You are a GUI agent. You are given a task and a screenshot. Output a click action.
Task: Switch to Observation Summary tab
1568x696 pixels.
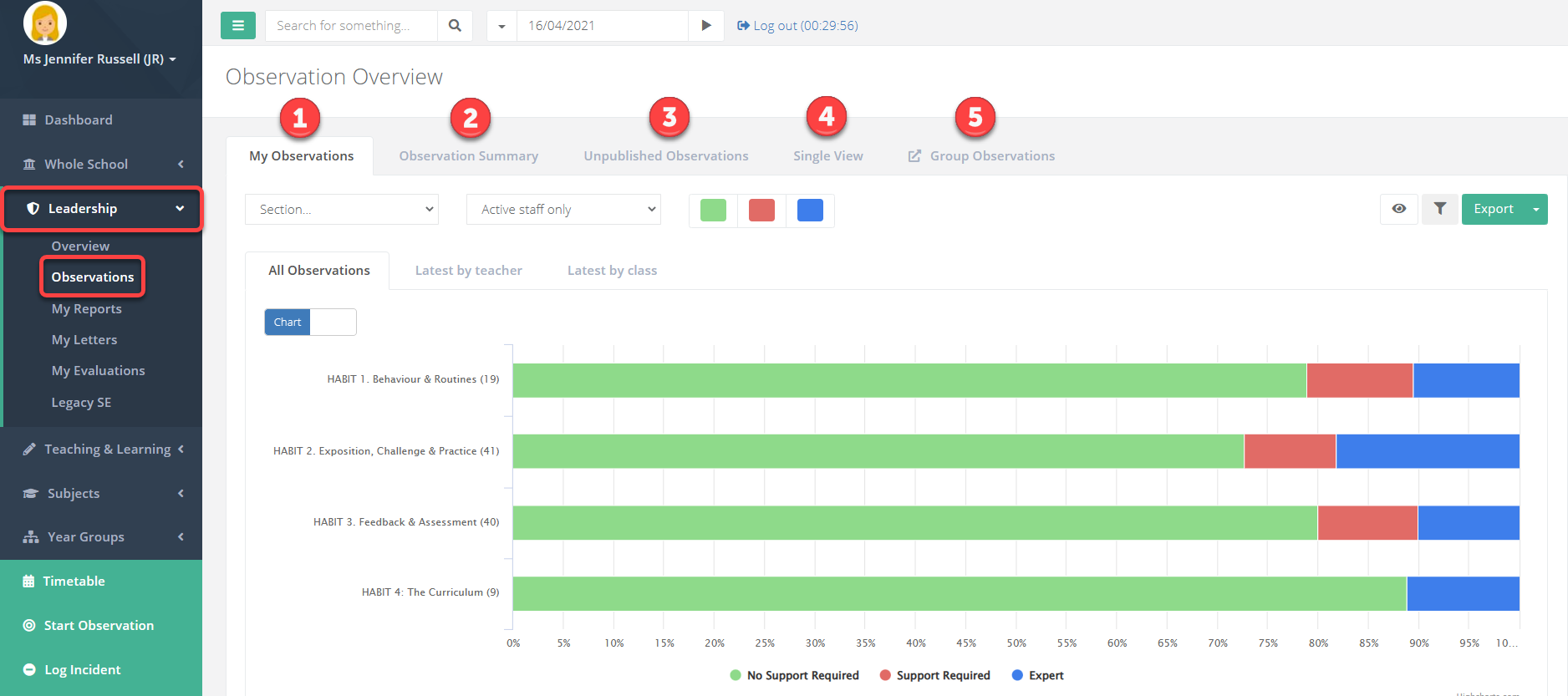point(468,156)
